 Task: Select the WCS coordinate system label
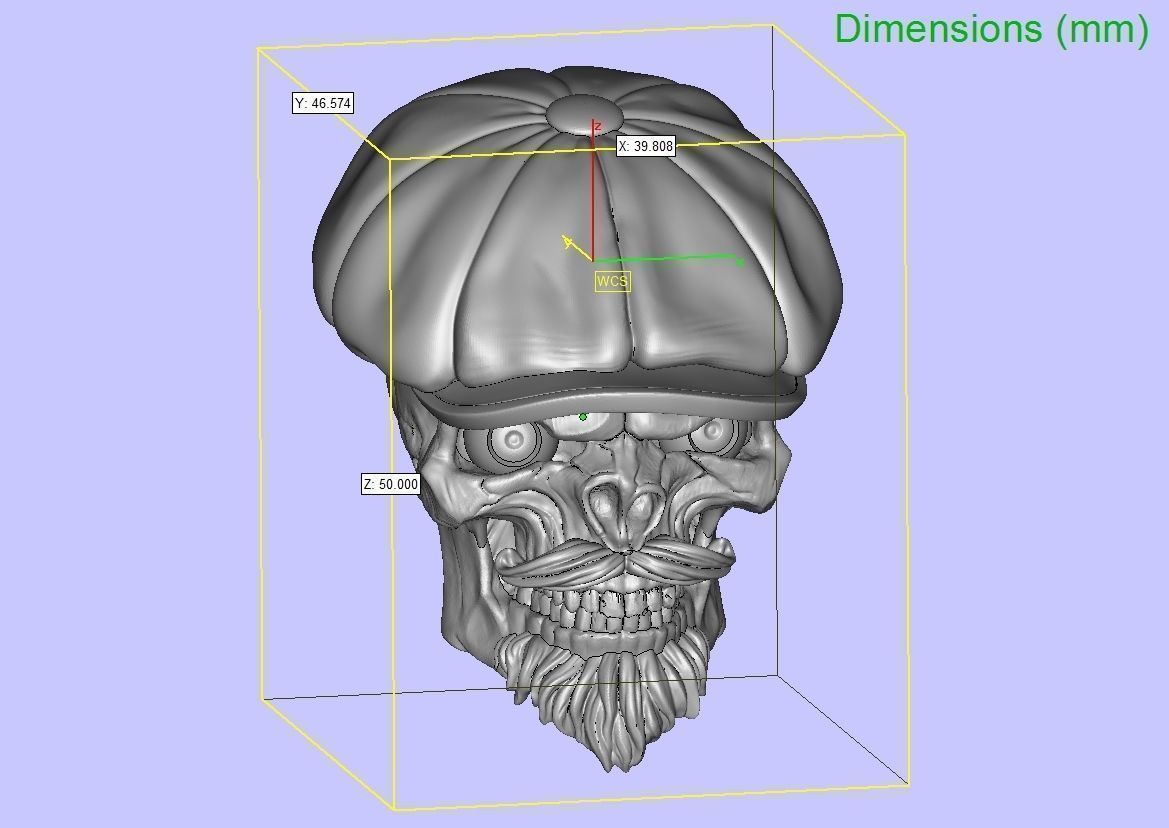tap(612, 282)
